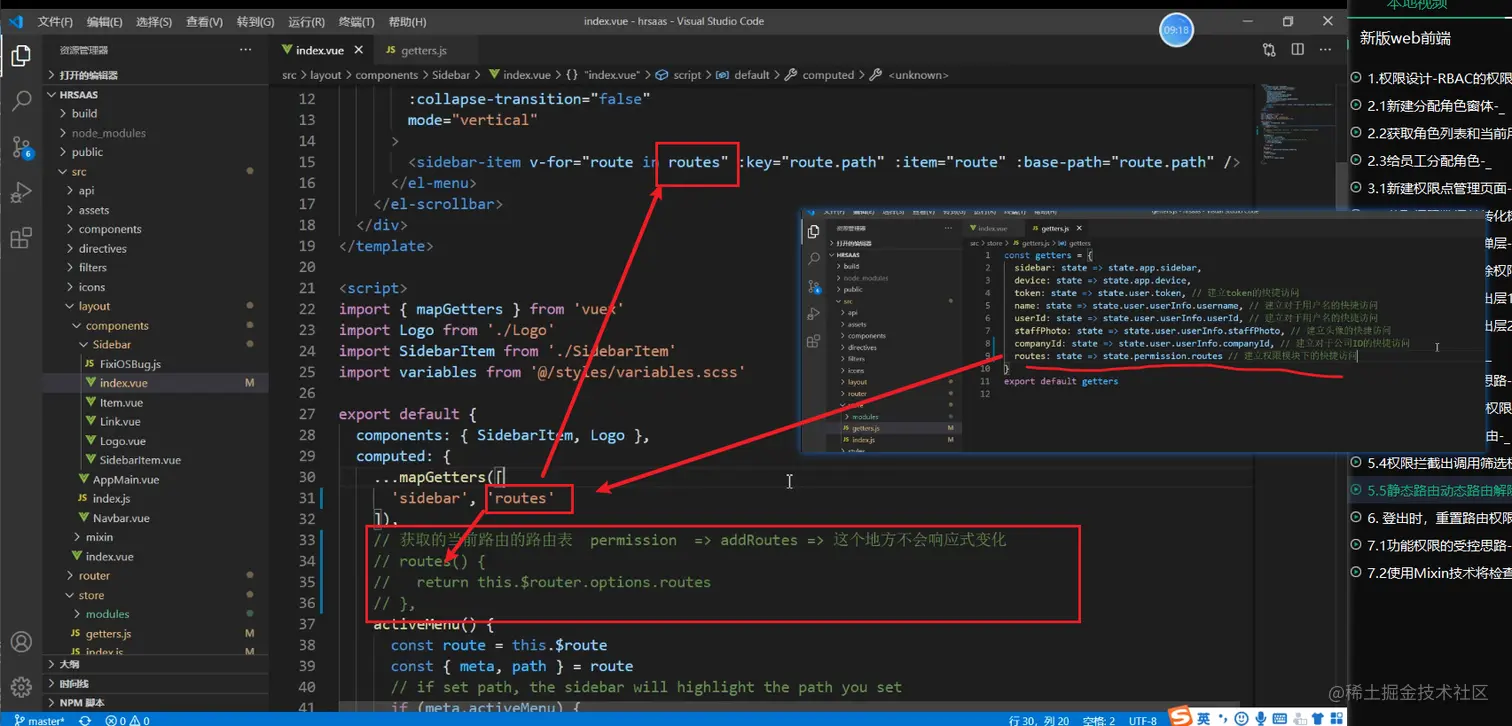Open the Source Control view with badge 6
The image size is (1512, 726).
tap(21, 148)
